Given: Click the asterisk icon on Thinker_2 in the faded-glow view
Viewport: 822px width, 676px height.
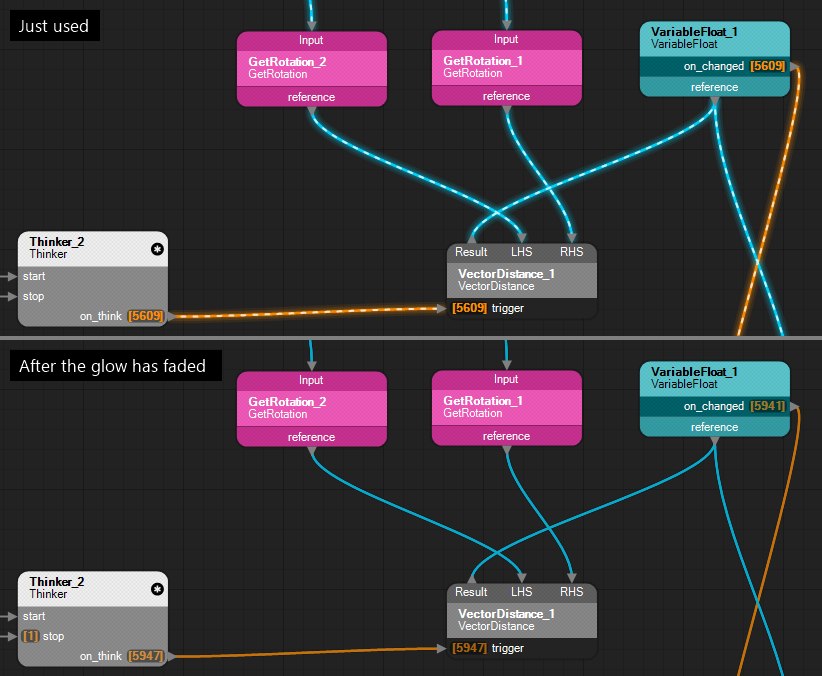Looking at the screenshot, I should tap(157, 589).
